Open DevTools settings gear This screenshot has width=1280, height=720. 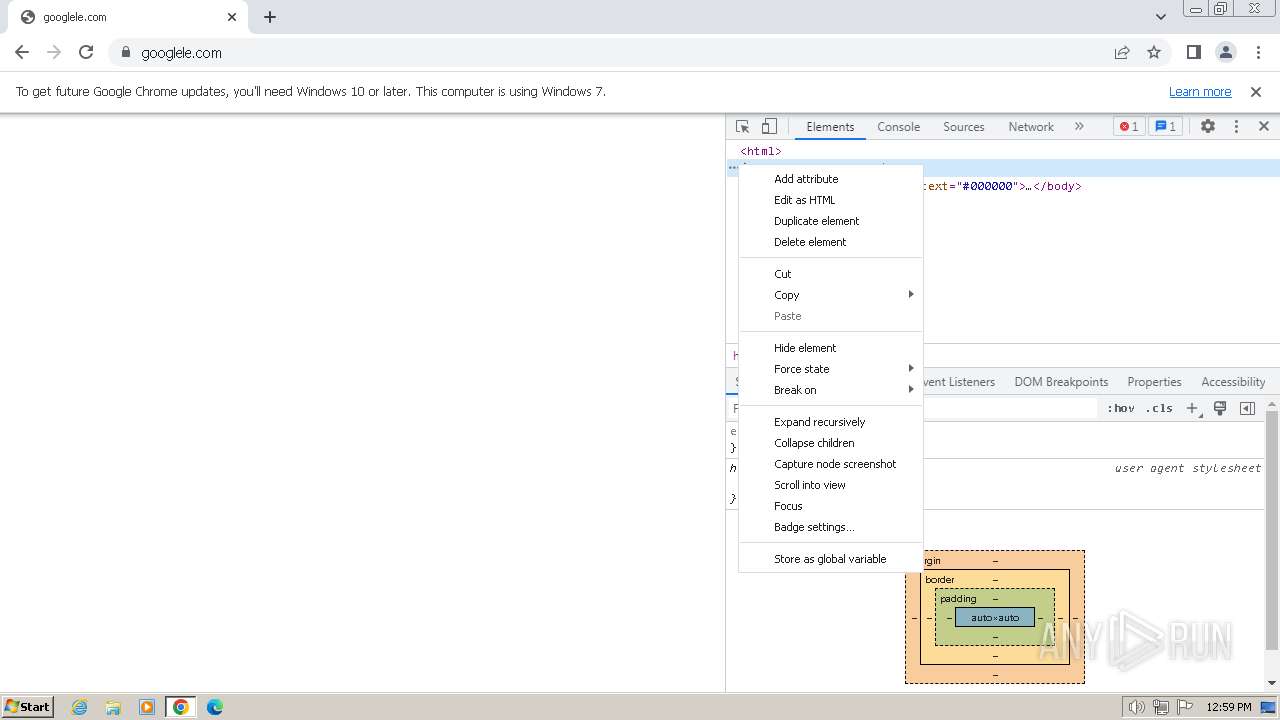(x=1208, y=127)
